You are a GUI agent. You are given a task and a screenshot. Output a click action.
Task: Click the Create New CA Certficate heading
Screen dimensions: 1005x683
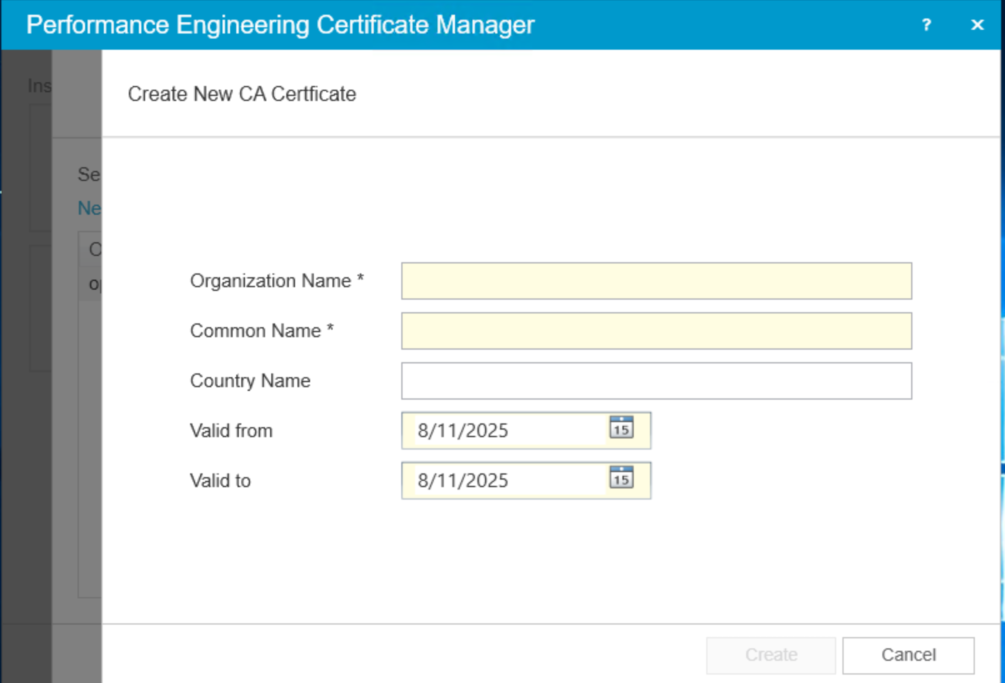(242, 94)
